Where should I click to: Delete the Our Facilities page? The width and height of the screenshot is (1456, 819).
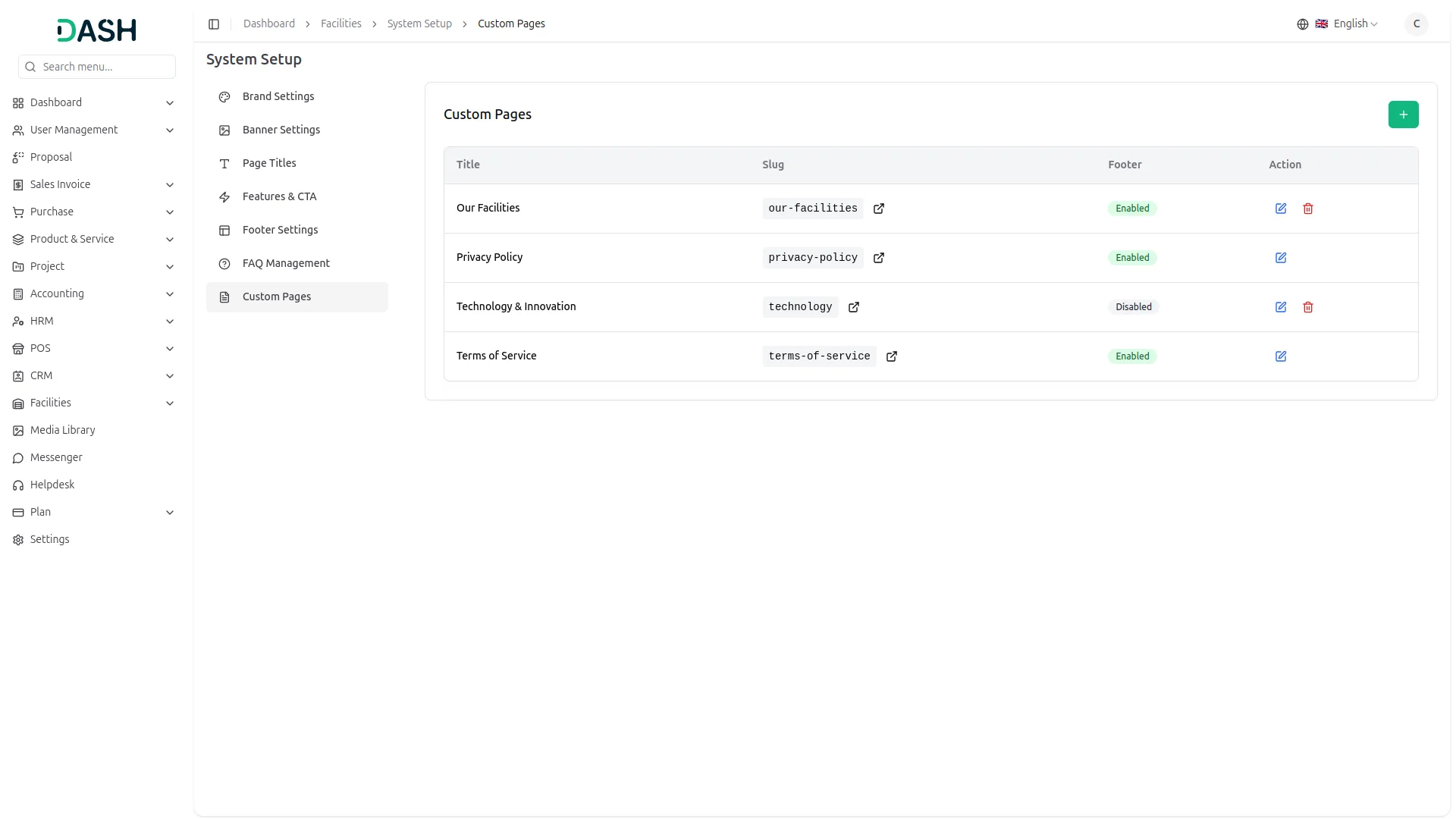pyautogui.click(x=1308, y=209)
